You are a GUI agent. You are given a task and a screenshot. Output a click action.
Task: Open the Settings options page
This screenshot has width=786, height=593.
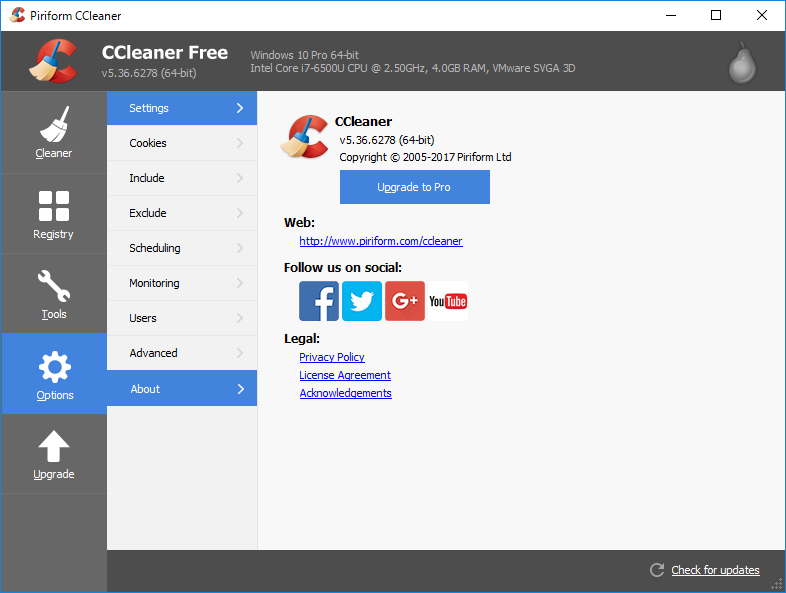(182, 108)
